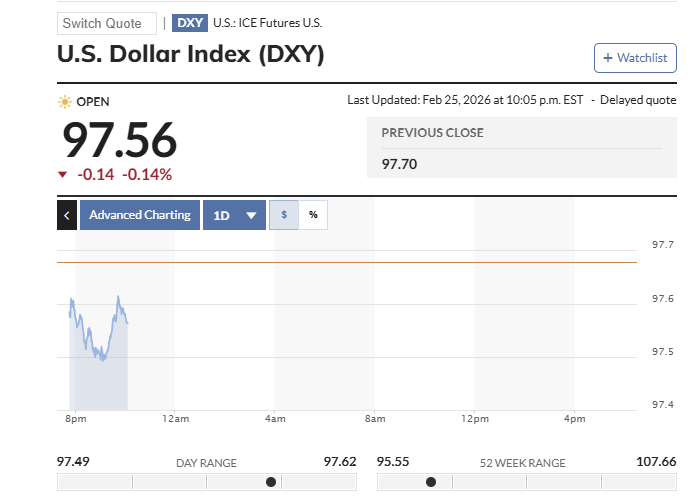Click the 4pm time axis label

click(574, 418)
